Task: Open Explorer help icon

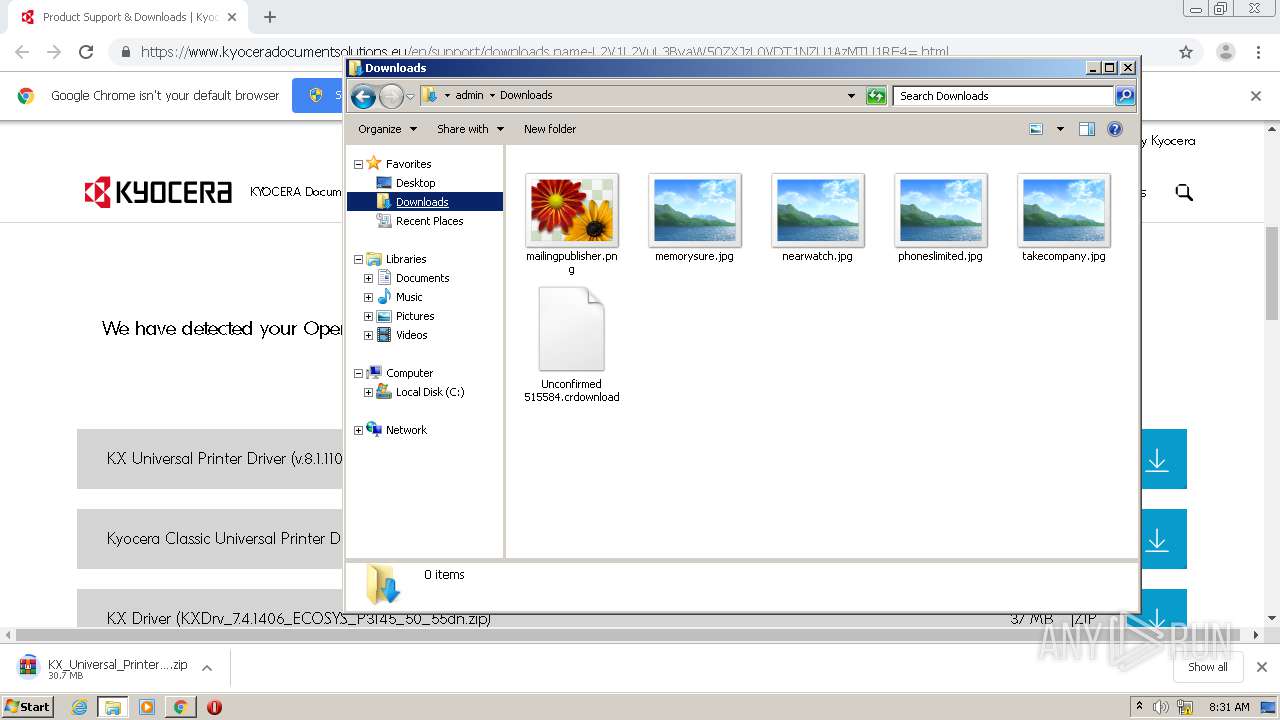Action: click(x=1115, y=129)
